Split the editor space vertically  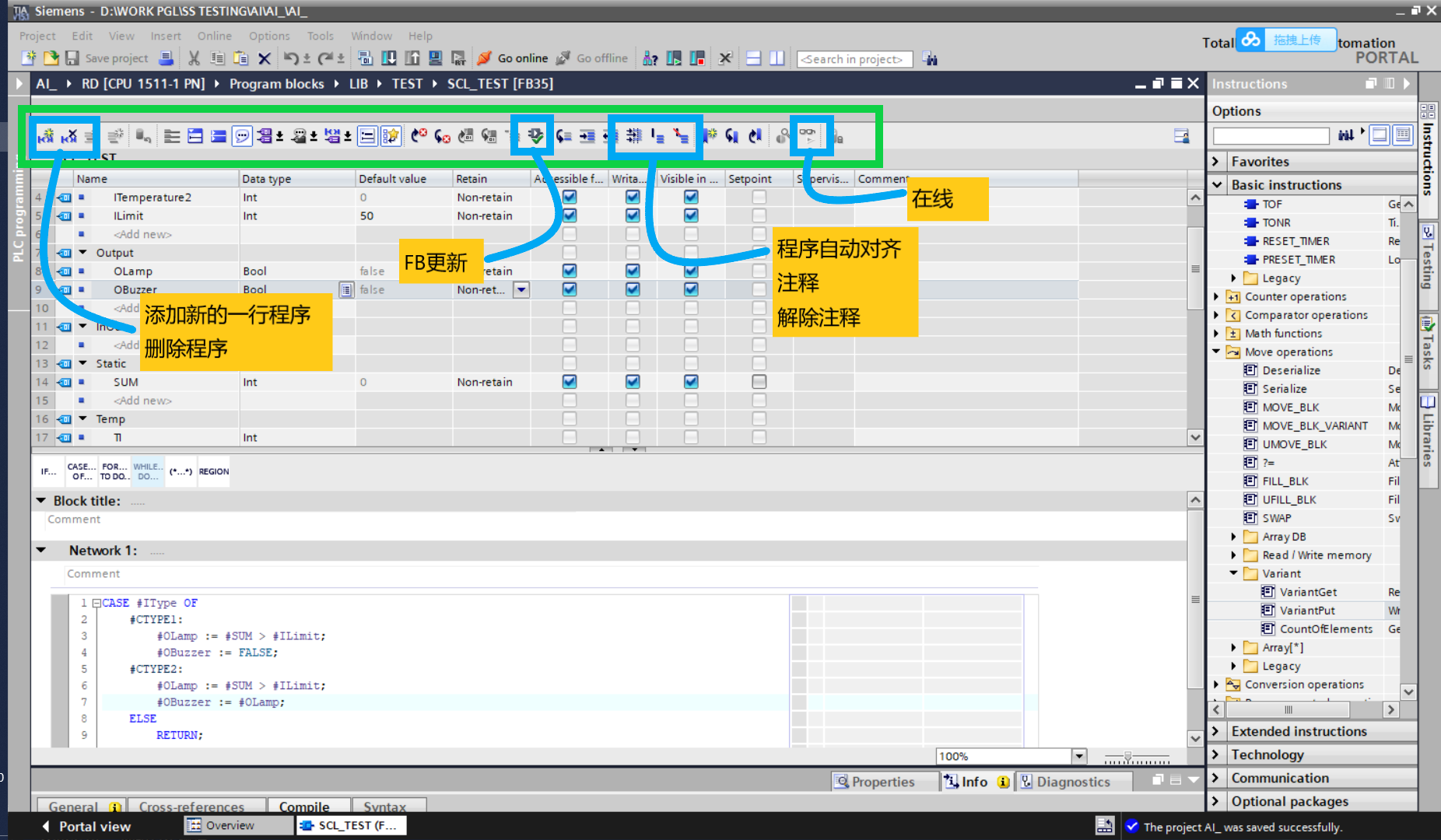777,58
